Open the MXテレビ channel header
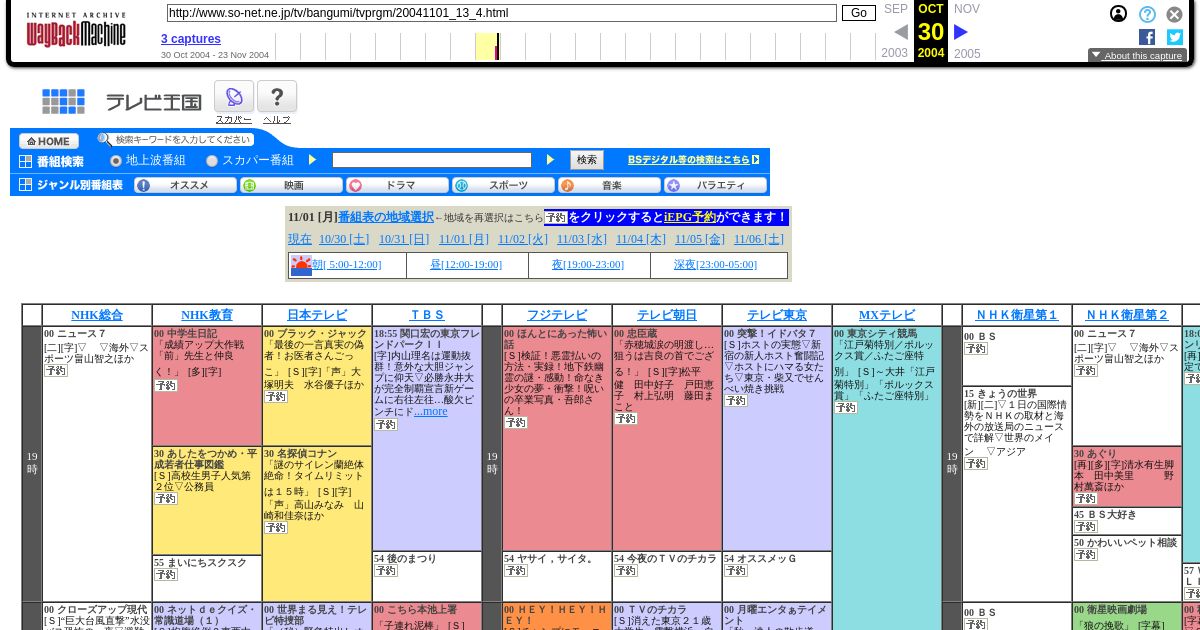1200x630 pixels. [x=887, y=315]
